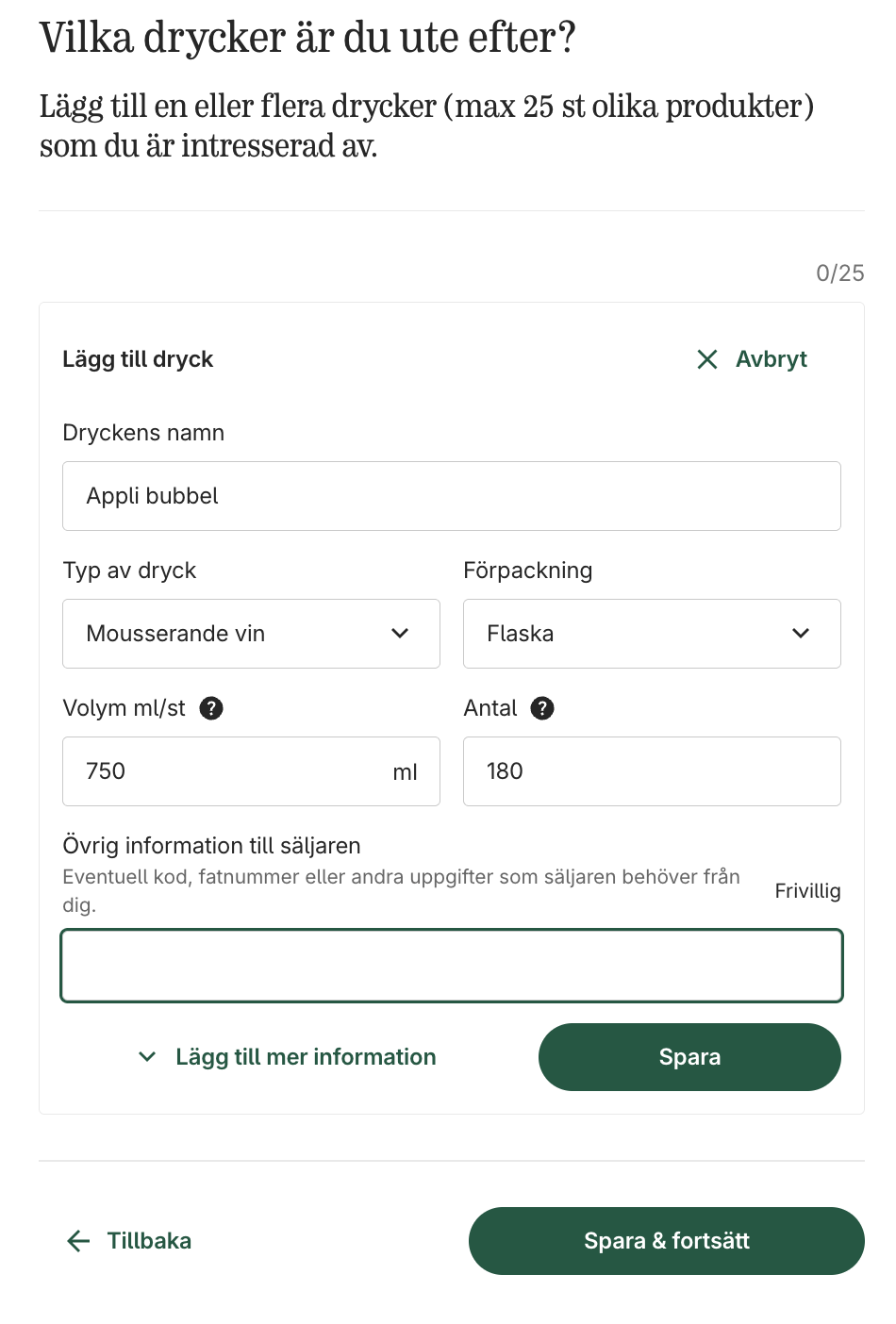
Task: Click the X icon next to Avbryt
Action: click(706, 359)
